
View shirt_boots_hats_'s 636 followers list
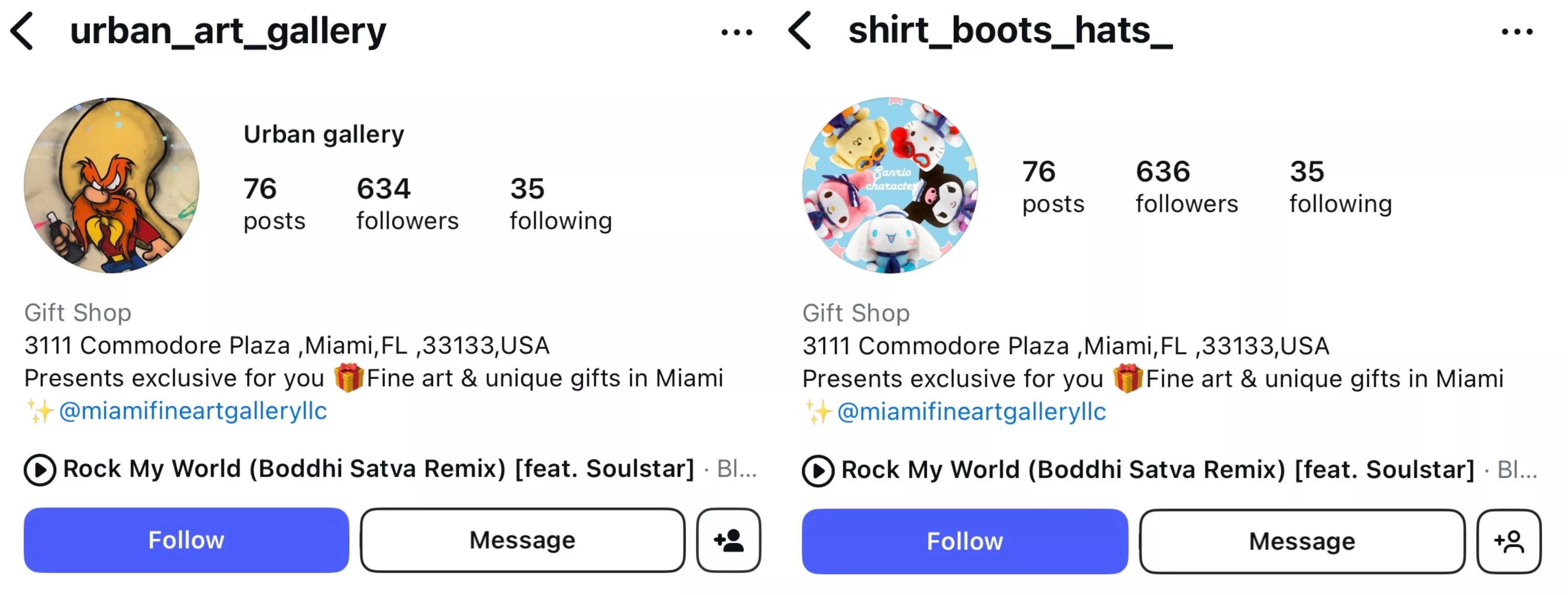tap(1186, 187)
